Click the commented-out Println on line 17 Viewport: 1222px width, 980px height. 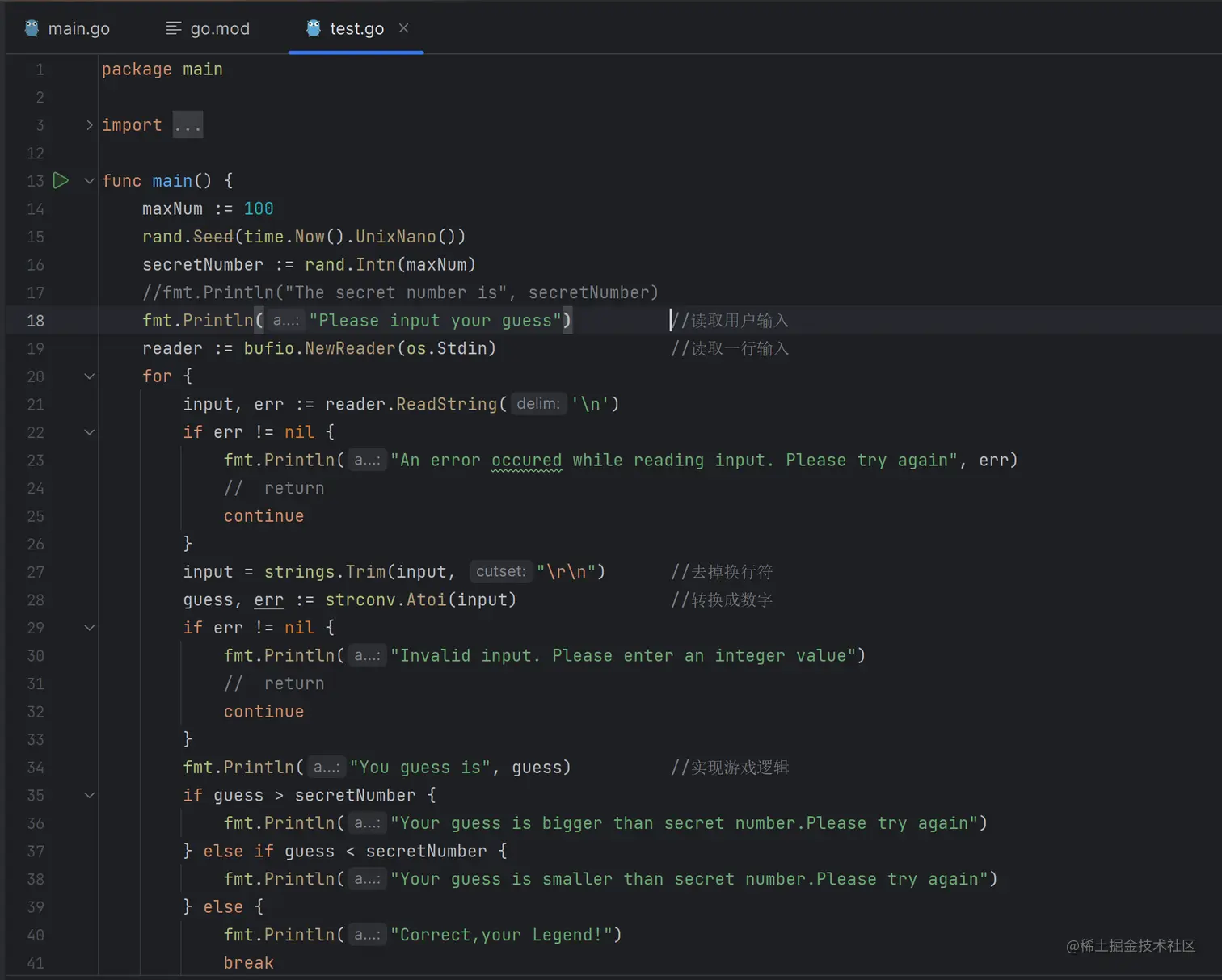tap(401, 293)
